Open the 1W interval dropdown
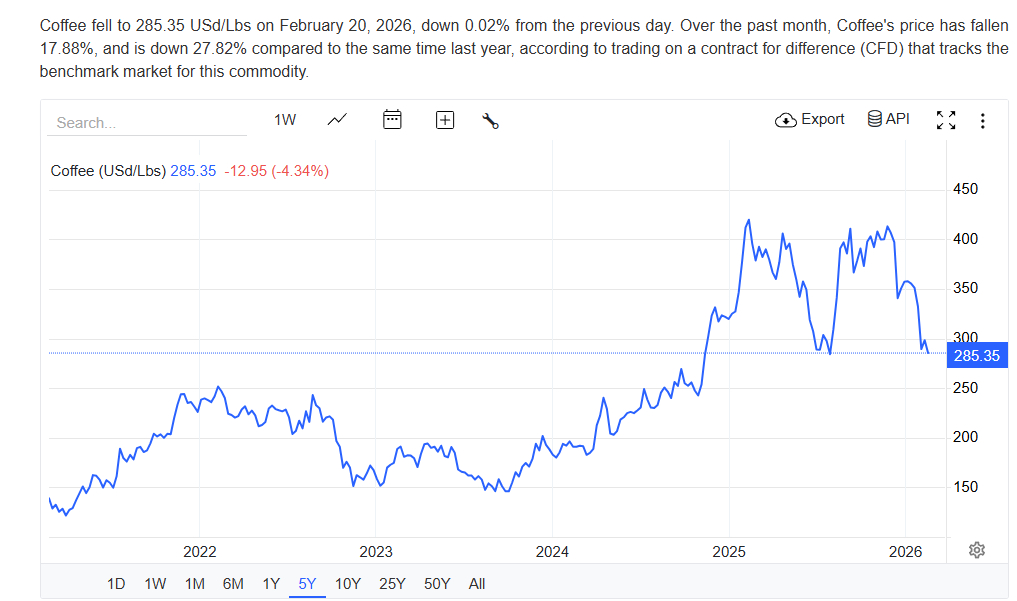 [x=285, y=120]
